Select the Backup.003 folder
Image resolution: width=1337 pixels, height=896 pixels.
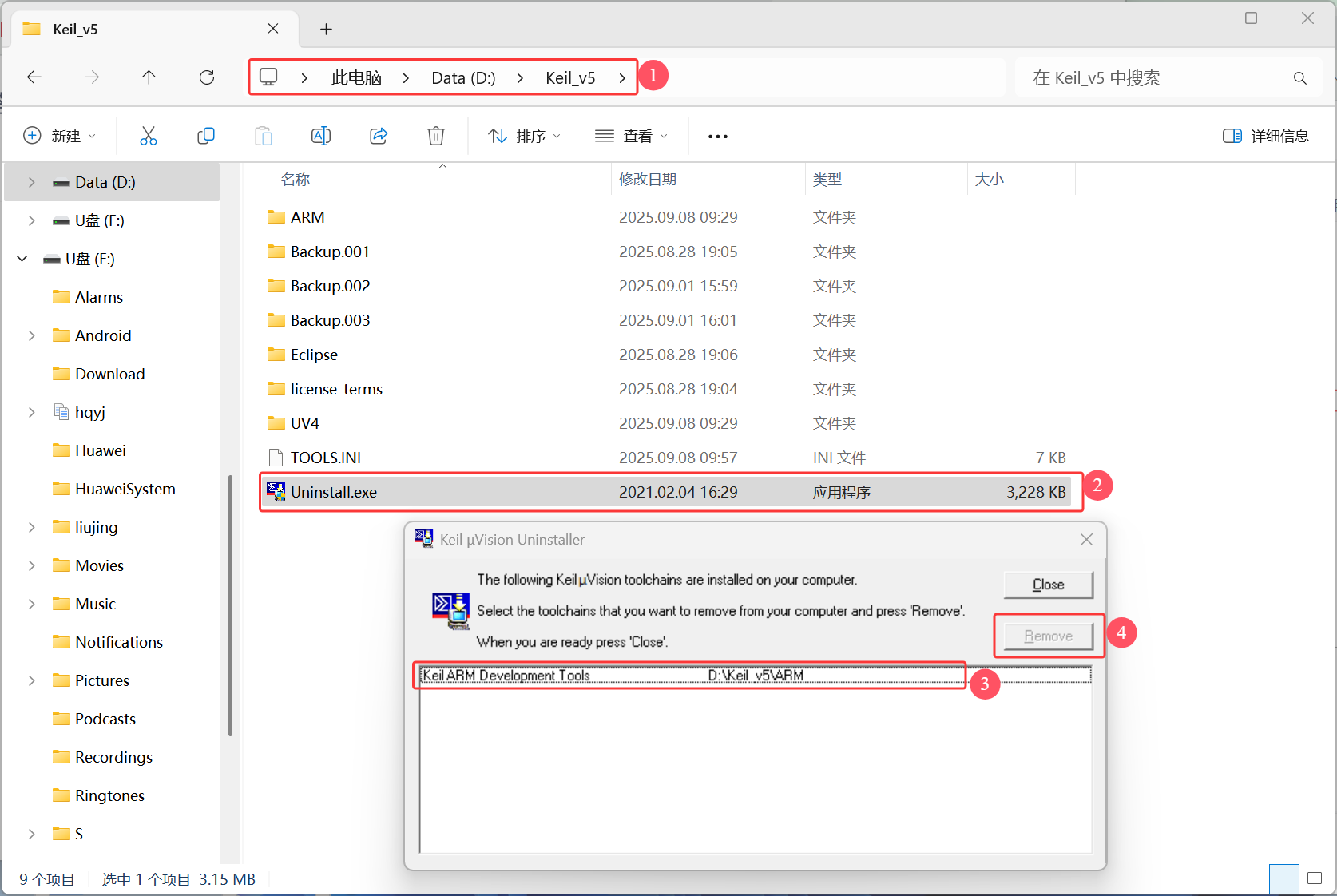point(330,320)
